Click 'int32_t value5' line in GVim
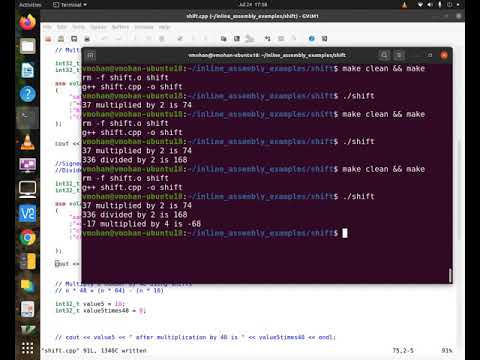 point(90,304)
